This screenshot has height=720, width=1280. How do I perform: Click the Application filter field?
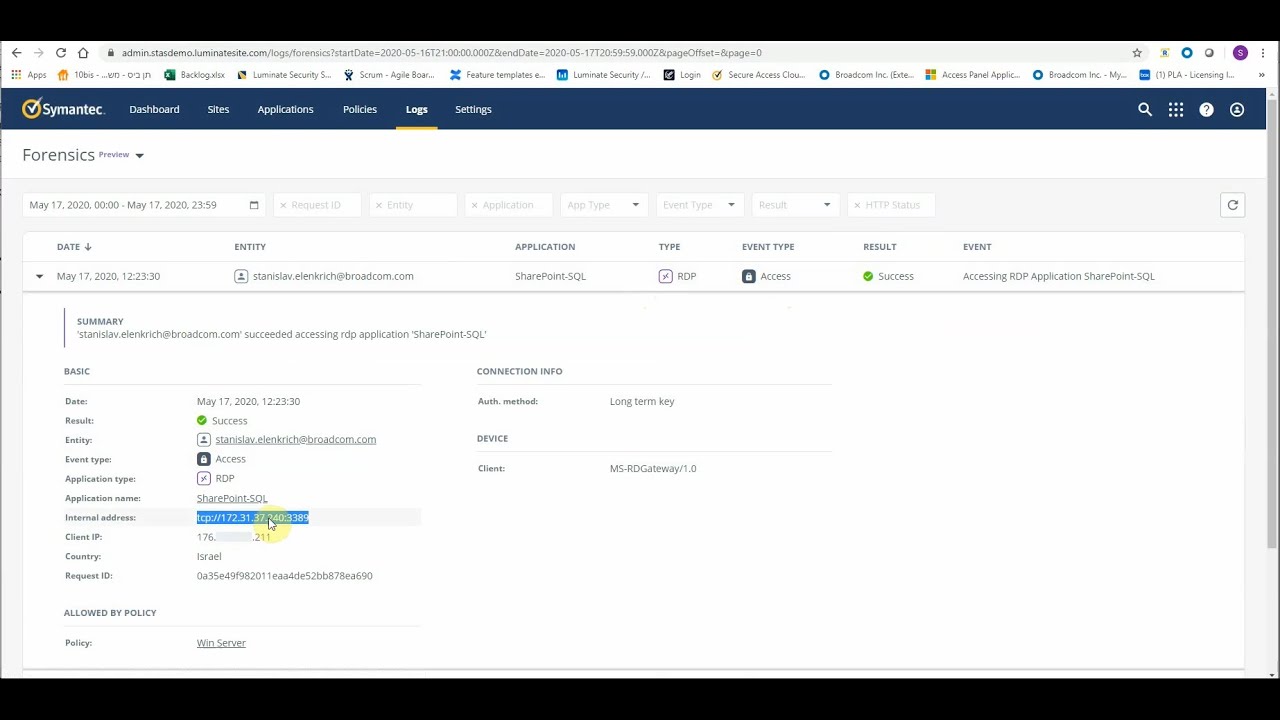click(x=509, y=205)
